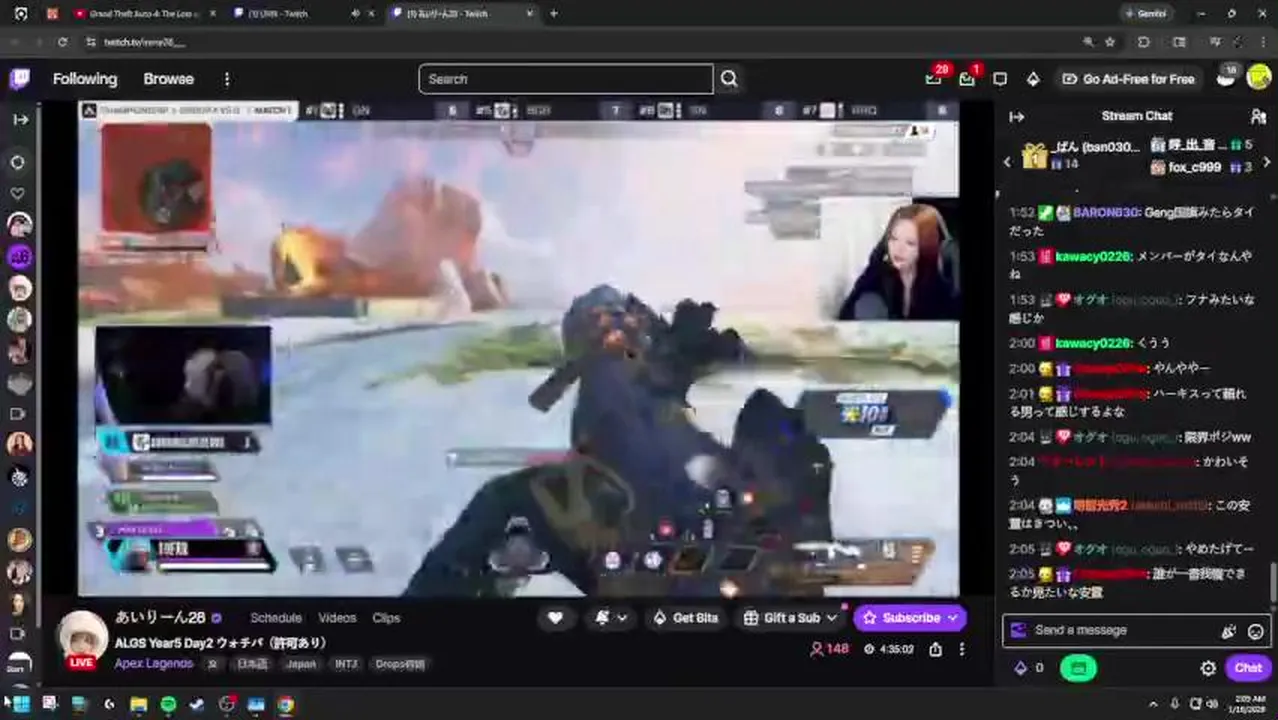Screen dimensions: 1278x720
Task: Open the chat community users list icon
Action: coord(1259,116)
